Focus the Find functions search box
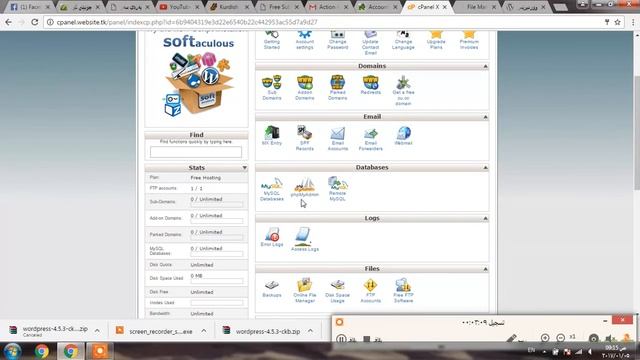 click(196, 152)
